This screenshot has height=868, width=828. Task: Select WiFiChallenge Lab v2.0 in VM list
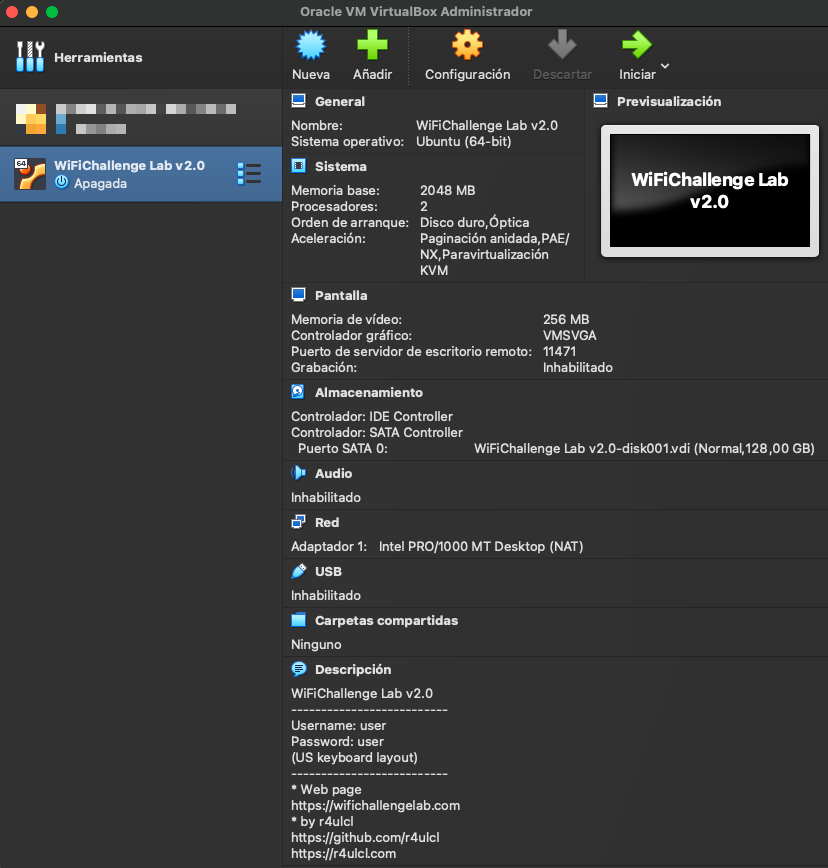coord(141,174)
